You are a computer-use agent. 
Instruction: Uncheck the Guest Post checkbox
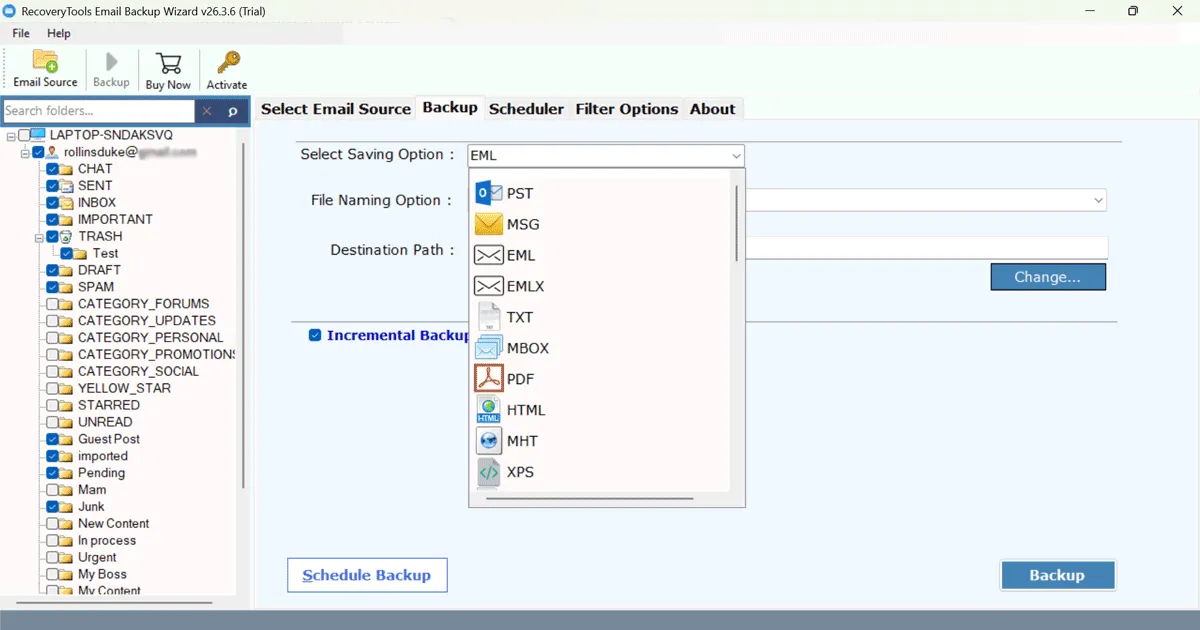click(52, 439)
